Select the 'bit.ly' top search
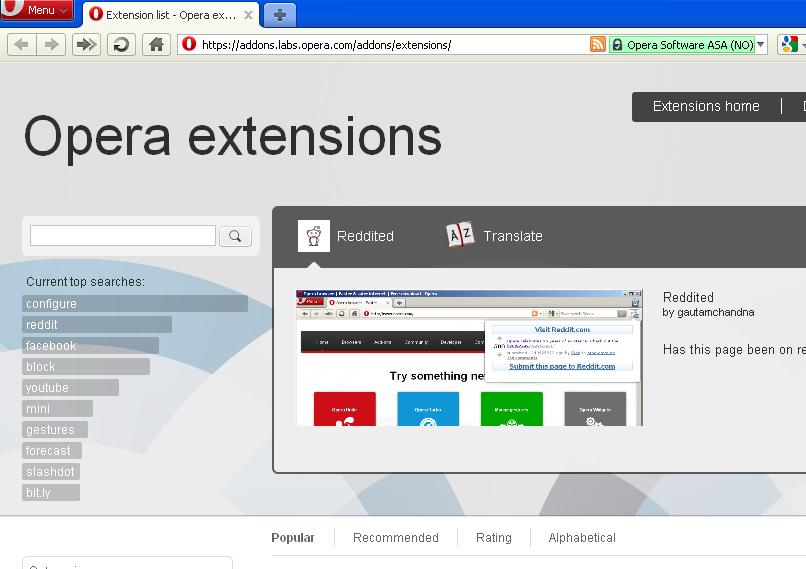 51,492
